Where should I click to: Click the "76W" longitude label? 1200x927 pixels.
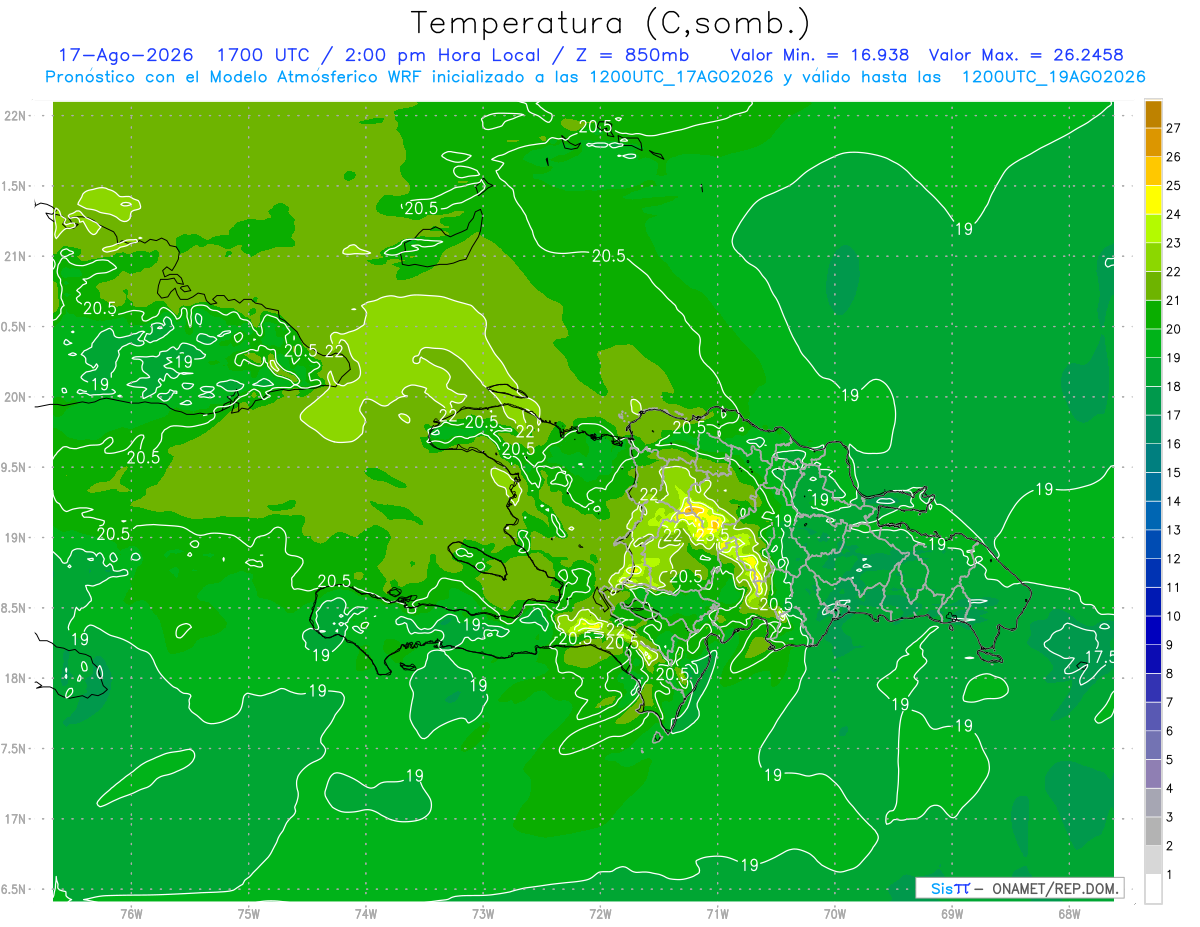pyautogui.click(x=131, y=913)
